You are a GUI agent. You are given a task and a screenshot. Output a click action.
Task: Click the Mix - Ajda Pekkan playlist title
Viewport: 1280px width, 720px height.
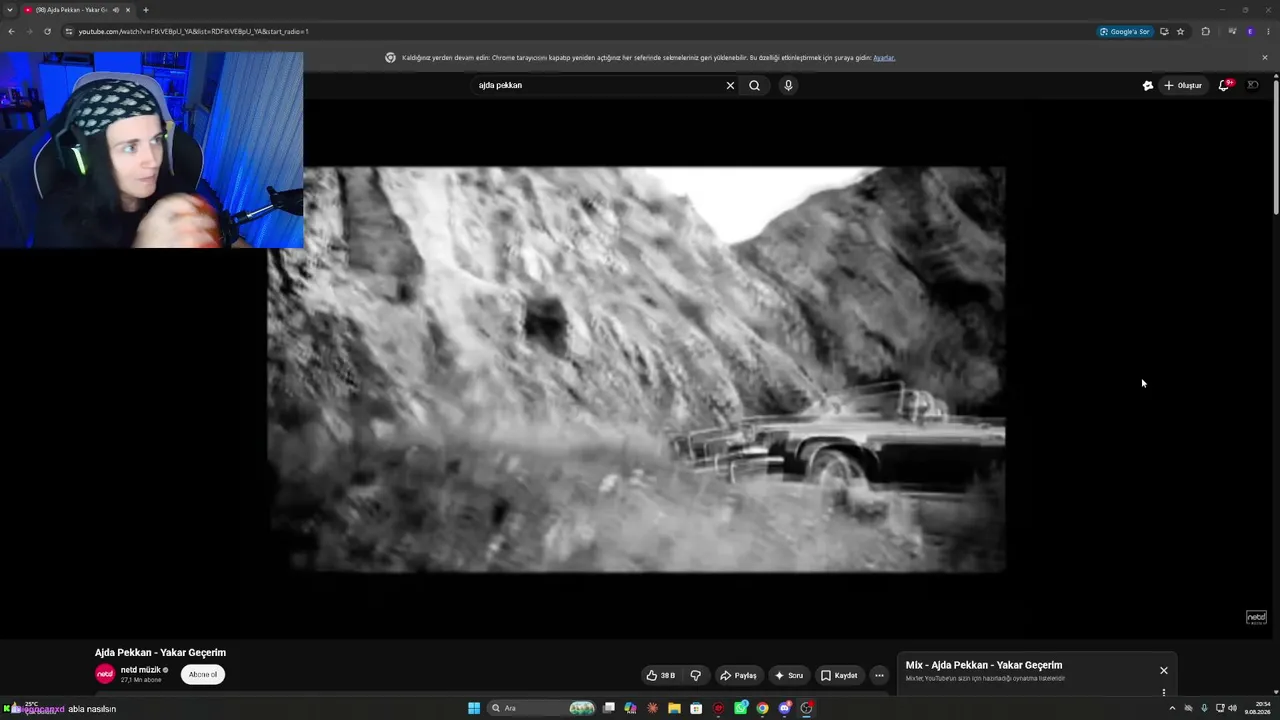[984, 665]
